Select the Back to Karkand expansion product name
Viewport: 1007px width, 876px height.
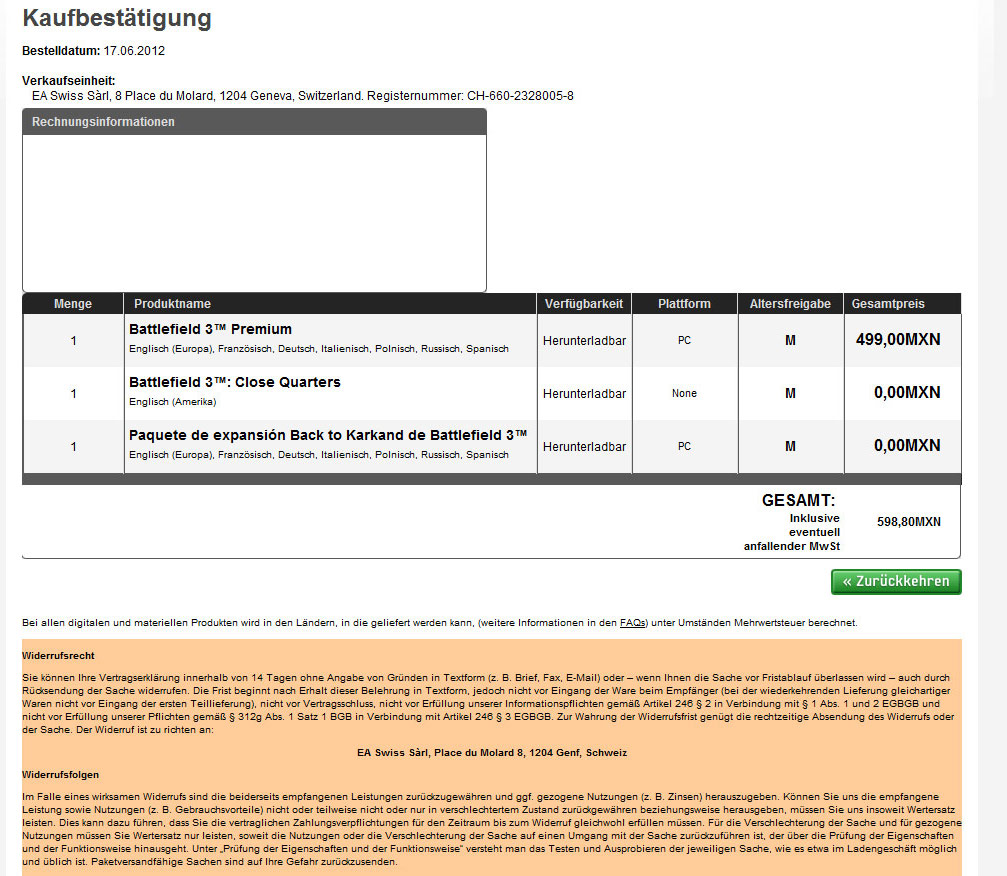point(328,435)
